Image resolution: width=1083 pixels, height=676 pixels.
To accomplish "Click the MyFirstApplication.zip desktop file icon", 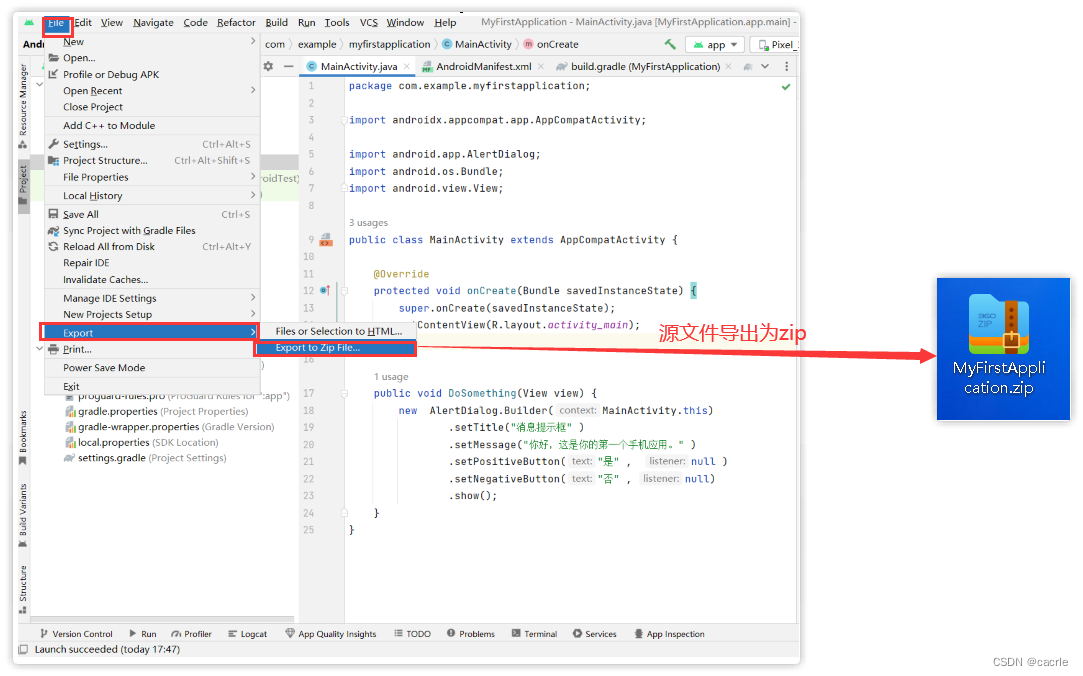I will (1003, 349).
